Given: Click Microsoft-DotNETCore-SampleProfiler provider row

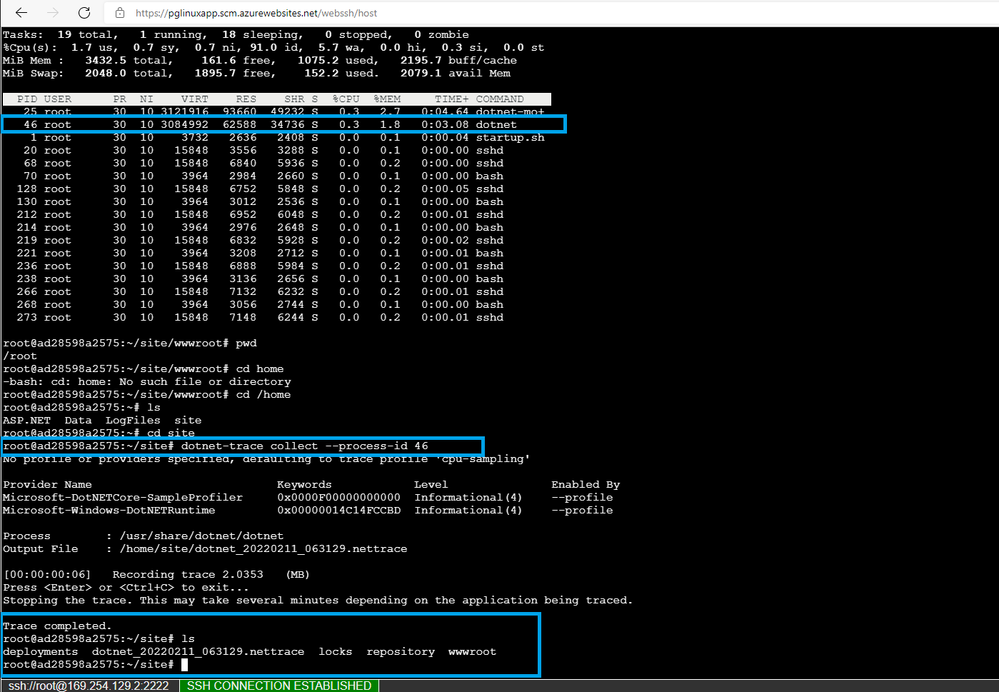Looking at the screenshot, I should [308, 497].
